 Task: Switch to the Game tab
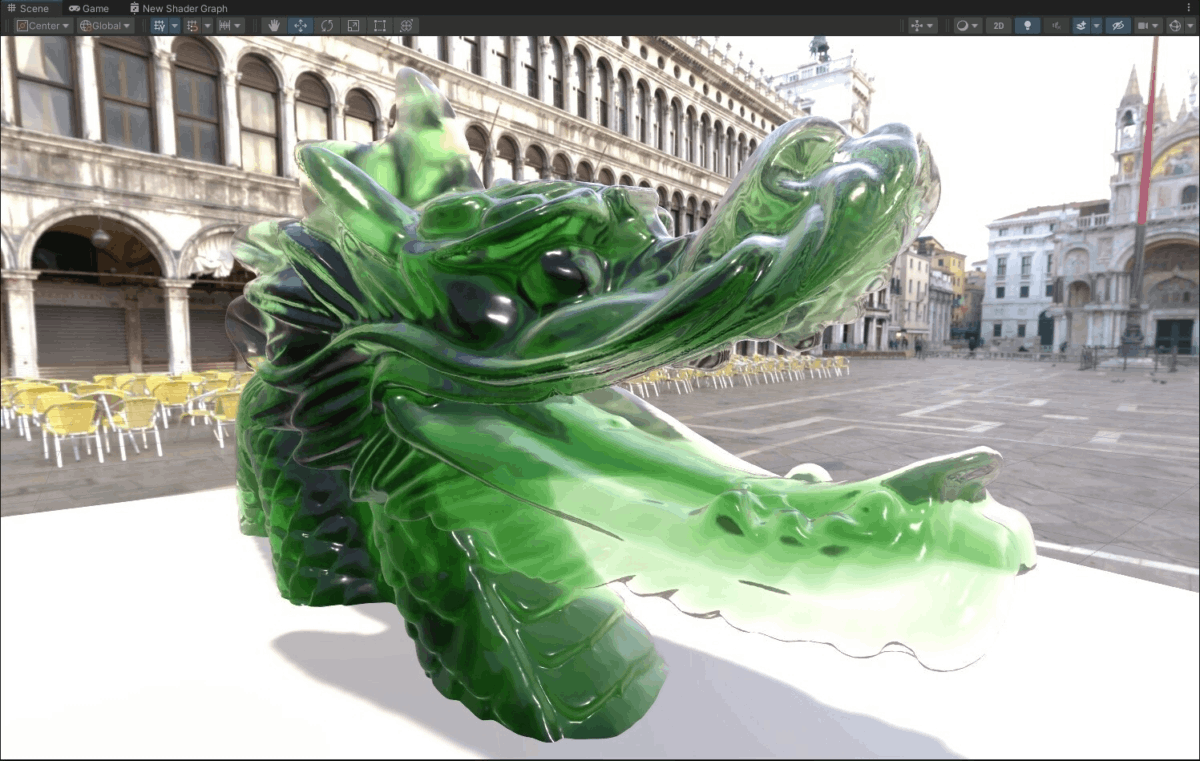pos(89,8)
